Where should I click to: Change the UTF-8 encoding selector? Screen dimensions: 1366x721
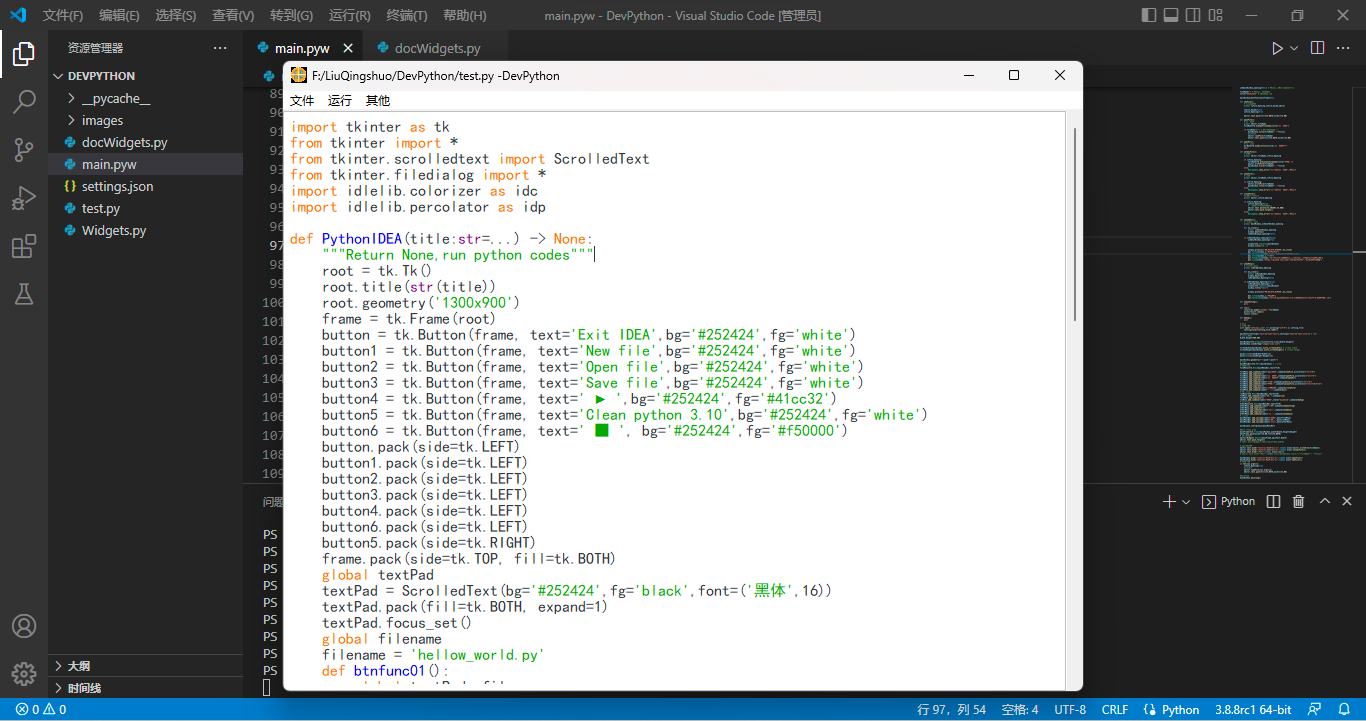coord(1070,710)
